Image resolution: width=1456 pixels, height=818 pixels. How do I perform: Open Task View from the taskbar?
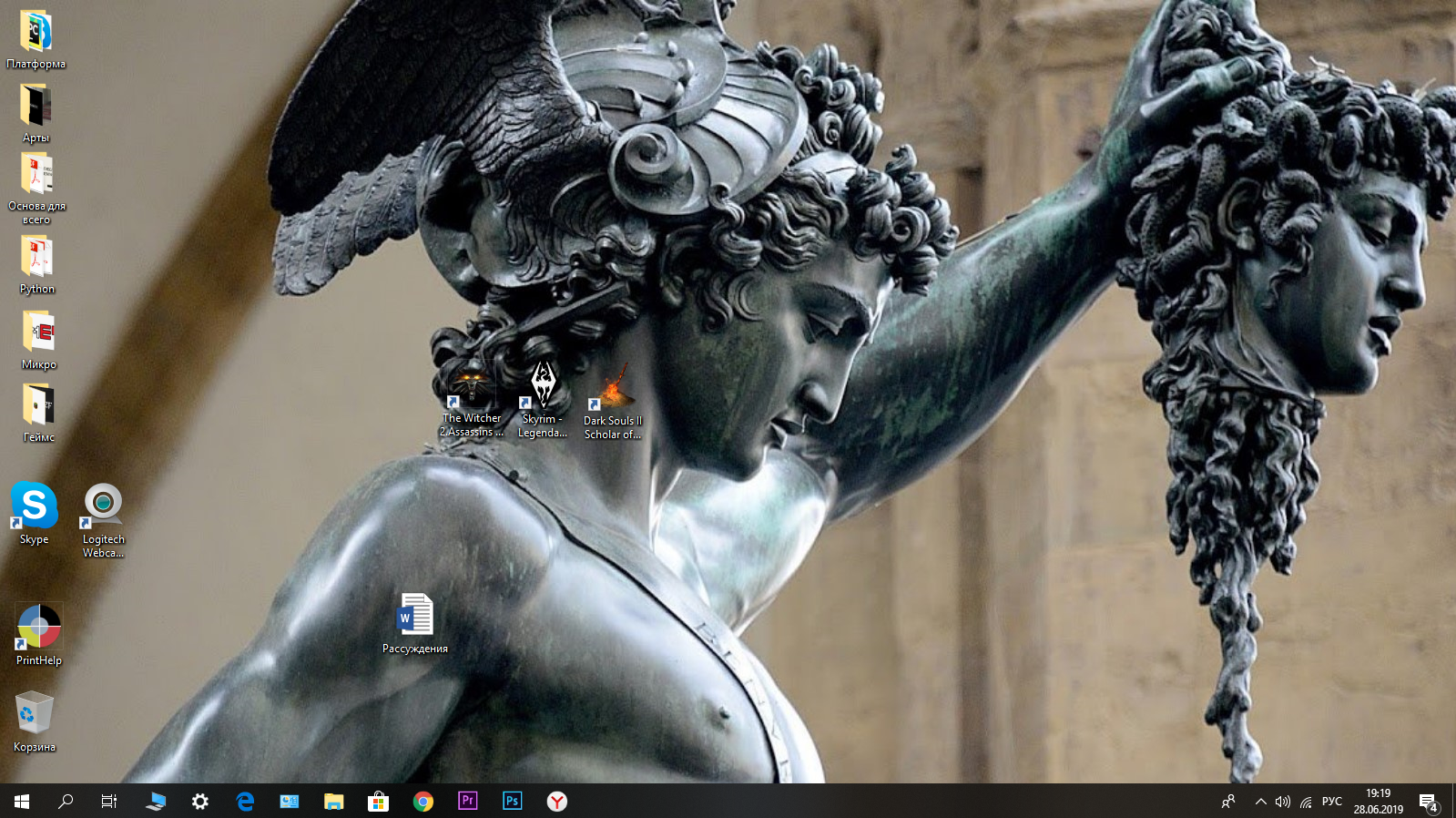point(109,802)
